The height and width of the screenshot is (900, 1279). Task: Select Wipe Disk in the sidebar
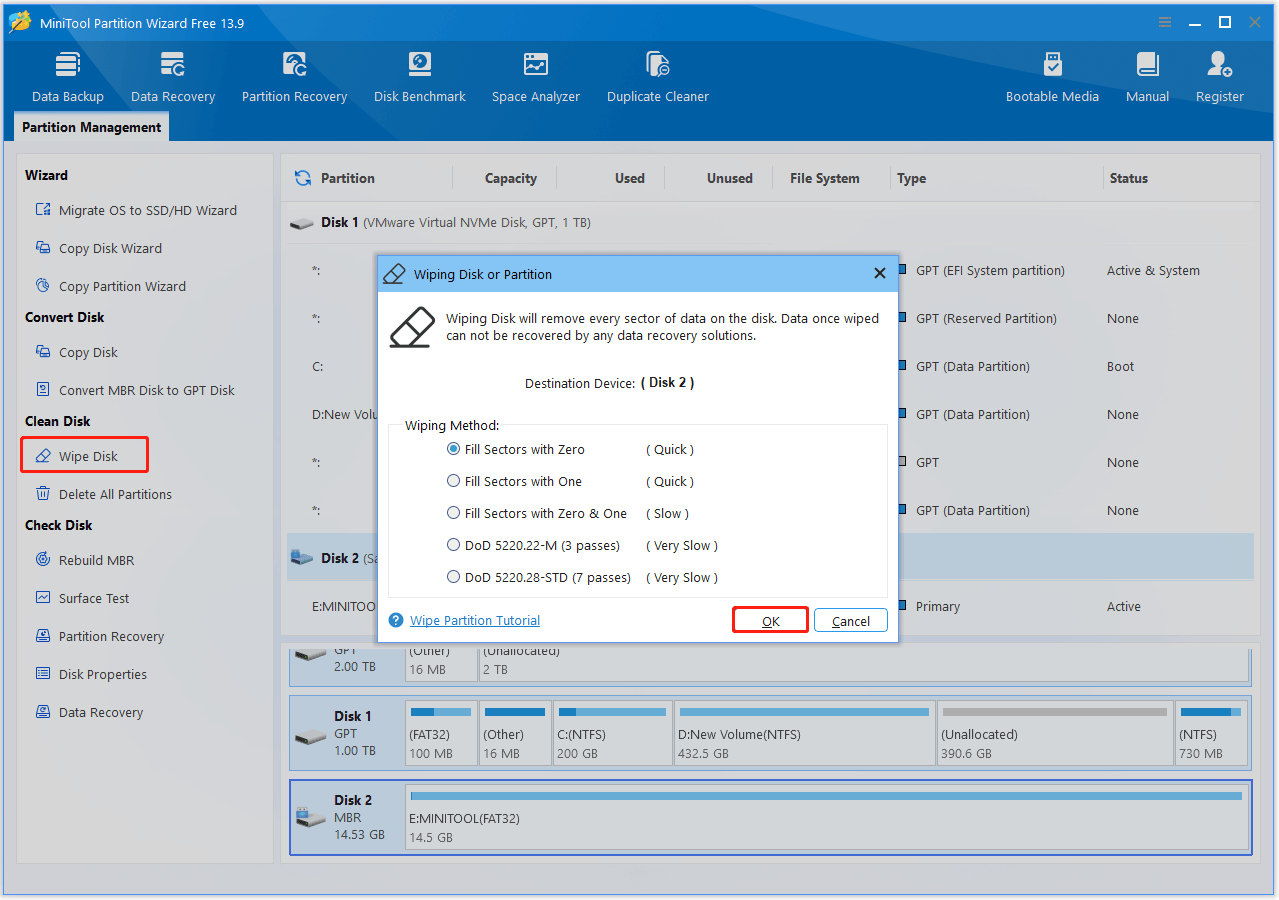tap(85, 456)
